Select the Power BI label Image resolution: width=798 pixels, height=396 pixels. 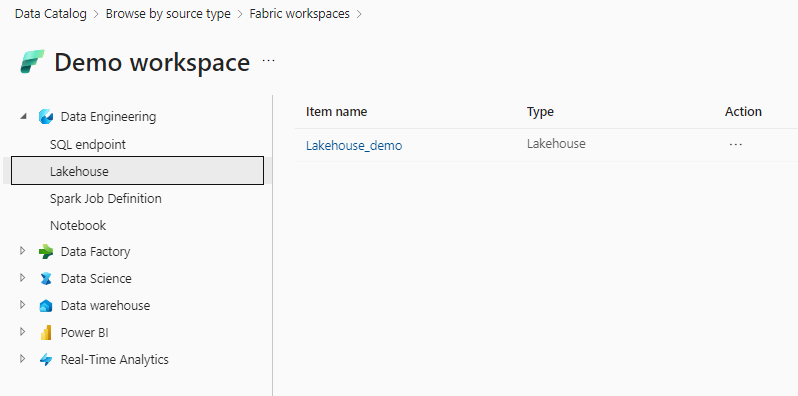coord(84,332)
